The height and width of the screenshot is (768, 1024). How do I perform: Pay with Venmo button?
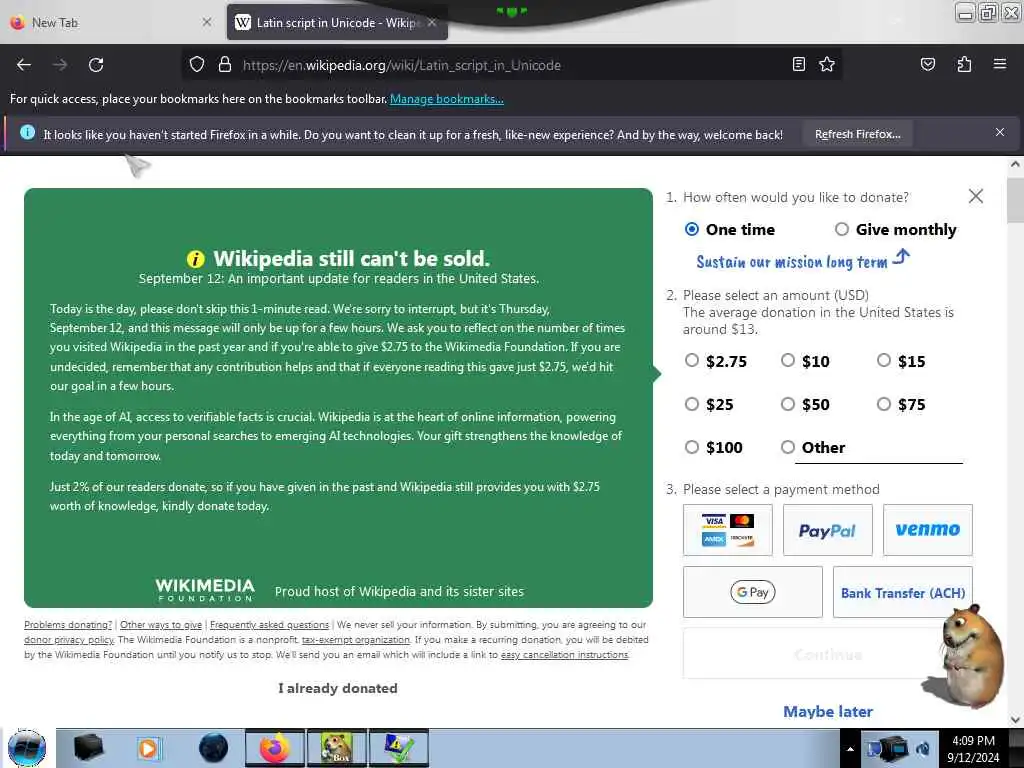[x=927, y=530]
